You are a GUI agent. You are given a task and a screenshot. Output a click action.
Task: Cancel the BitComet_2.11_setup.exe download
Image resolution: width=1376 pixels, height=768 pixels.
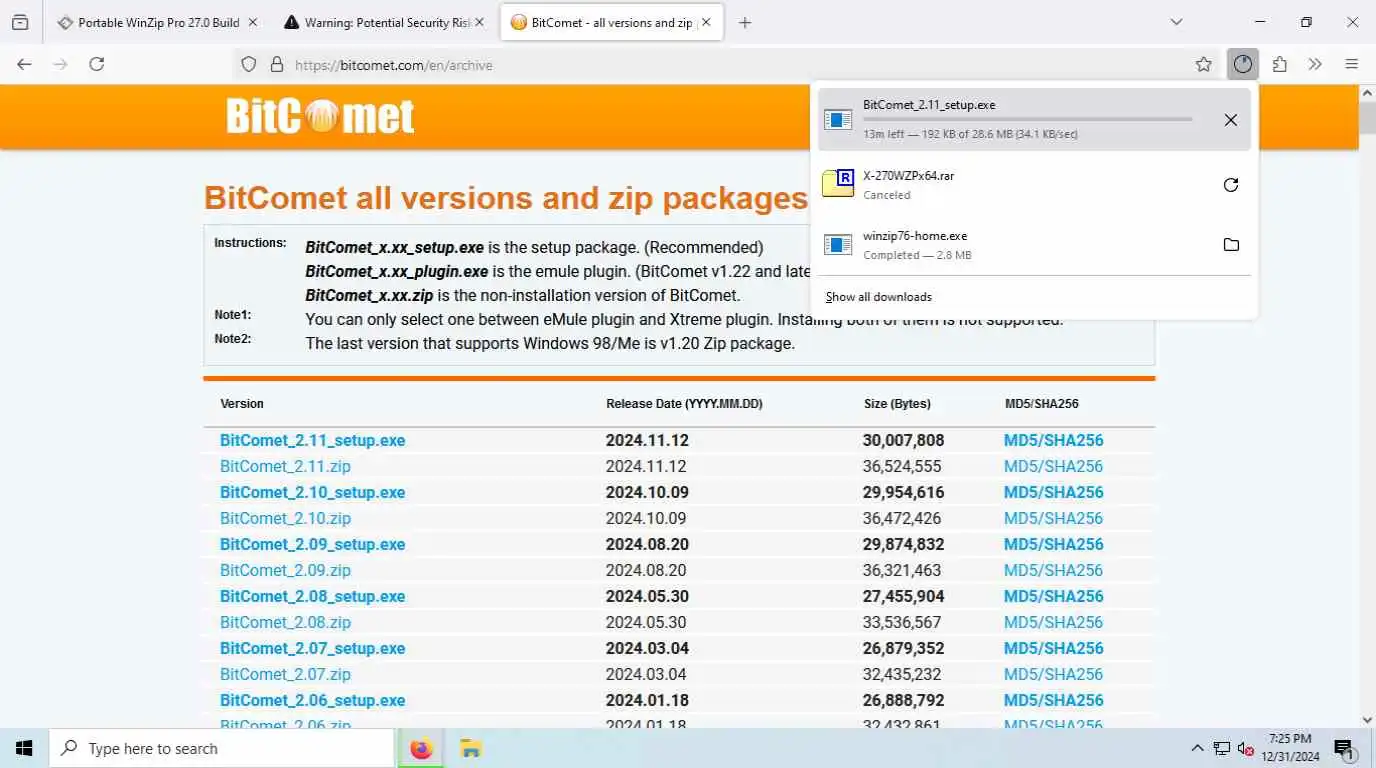pyautogui.click(x=1231, y=120)
